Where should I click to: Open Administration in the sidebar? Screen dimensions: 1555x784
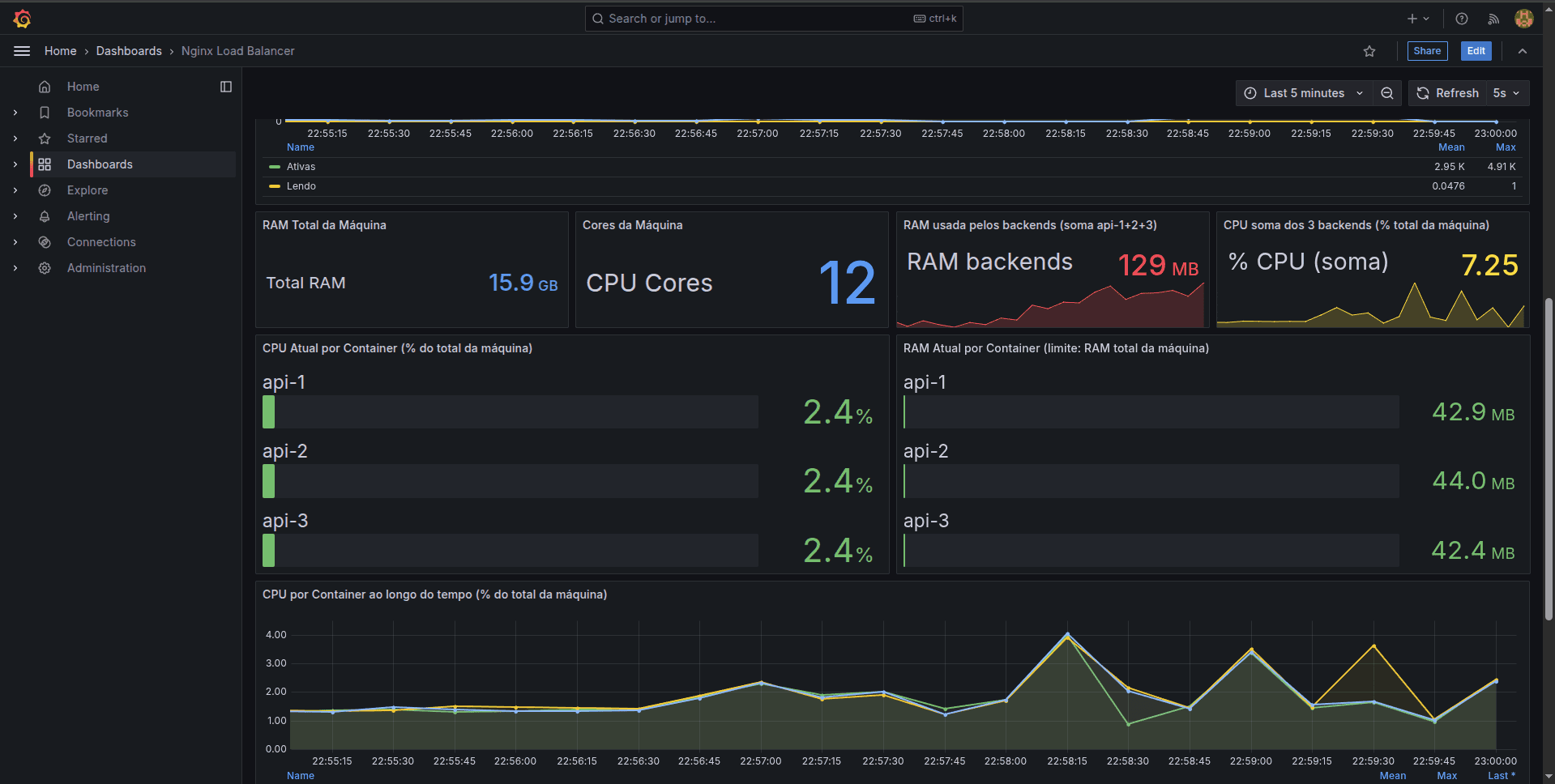(106, 268)
